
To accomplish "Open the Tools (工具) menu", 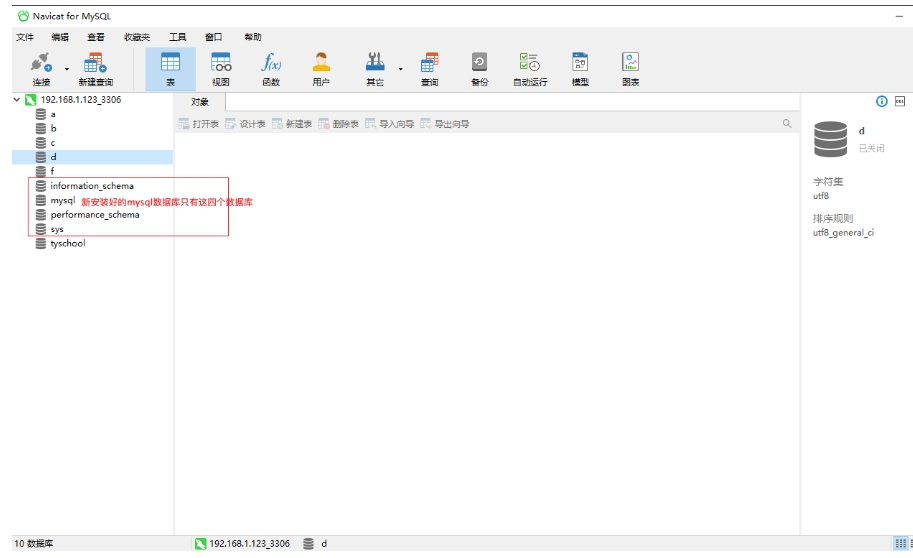I will [177, 37].
